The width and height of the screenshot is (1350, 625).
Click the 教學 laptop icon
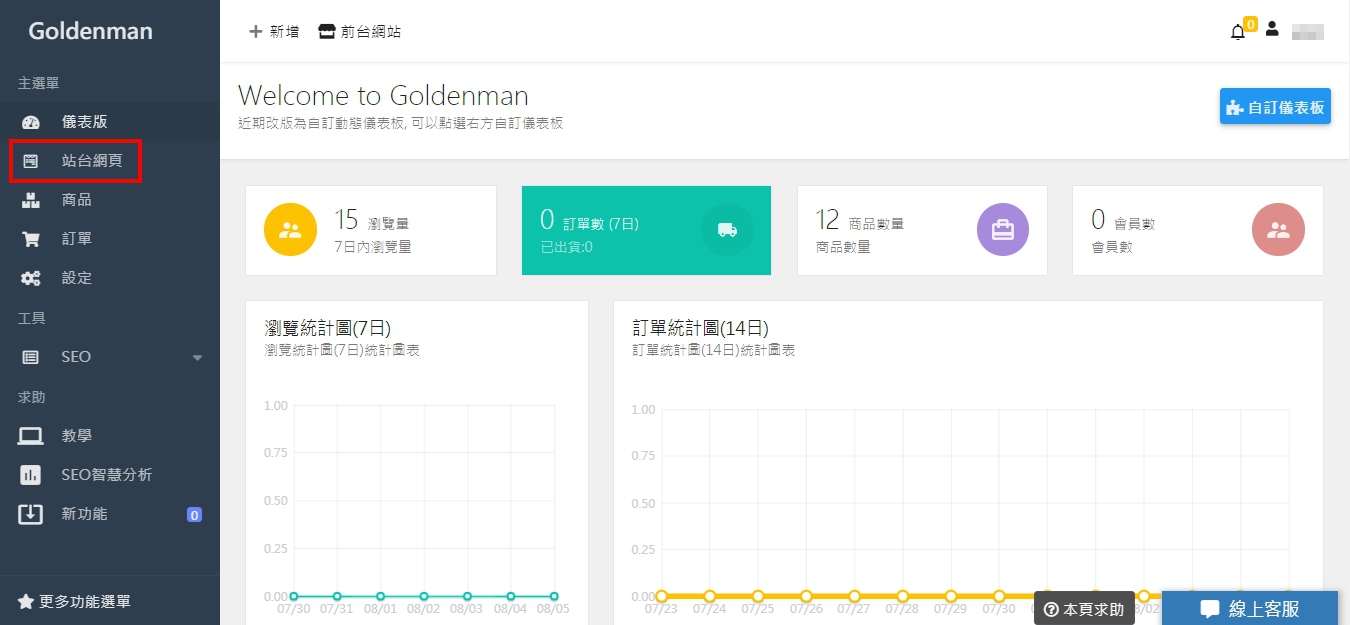[x=31, y=436]
